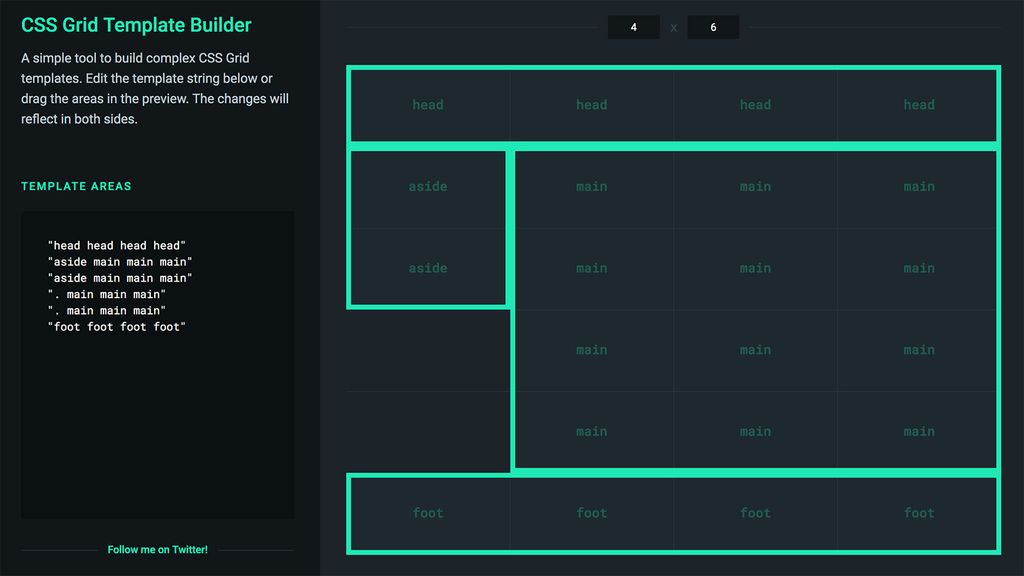
Task: Open the Follow me on Twitter link
Action: 158,549
